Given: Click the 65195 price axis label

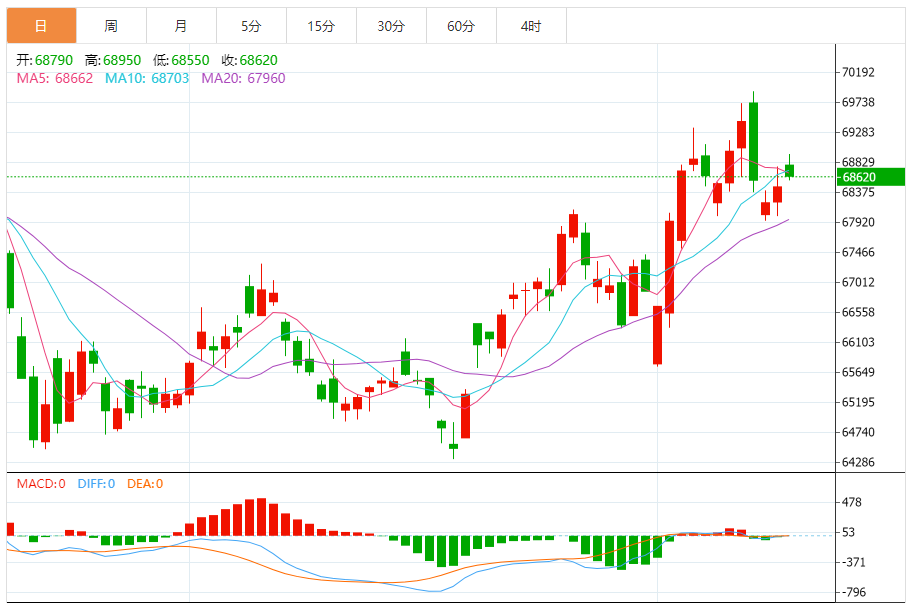Looking at the screenshot, I should [x=858, y=402].
